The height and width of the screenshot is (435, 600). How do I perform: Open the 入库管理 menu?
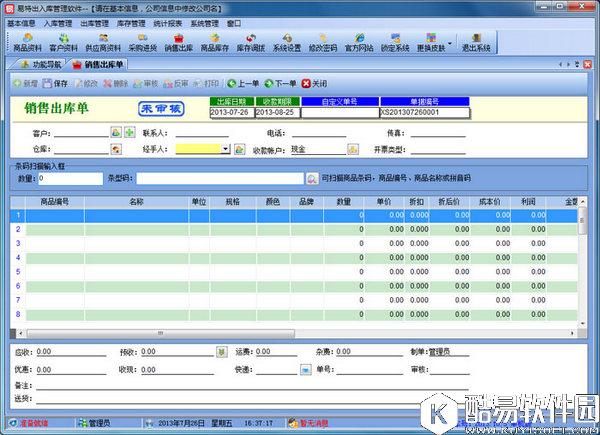coord(58,23)
